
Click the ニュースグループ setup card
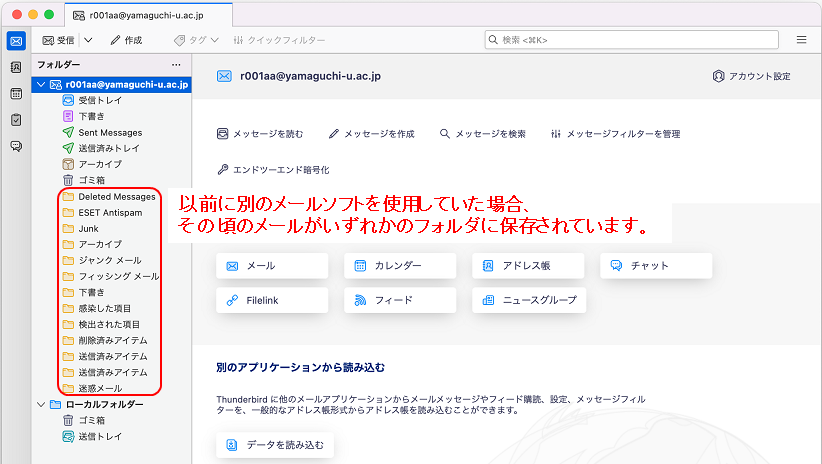(529, 300)
